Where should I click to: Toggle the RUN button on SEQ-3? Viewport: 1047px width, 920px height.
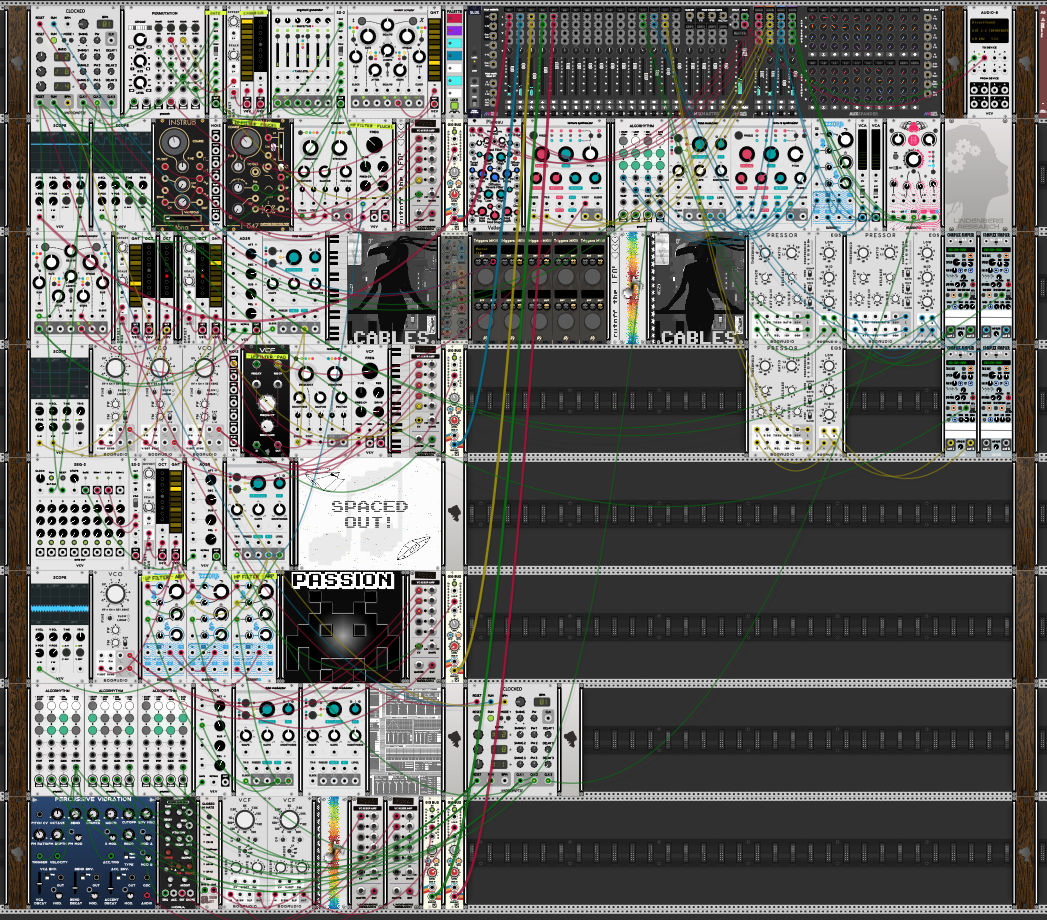[x=51, y=478]
